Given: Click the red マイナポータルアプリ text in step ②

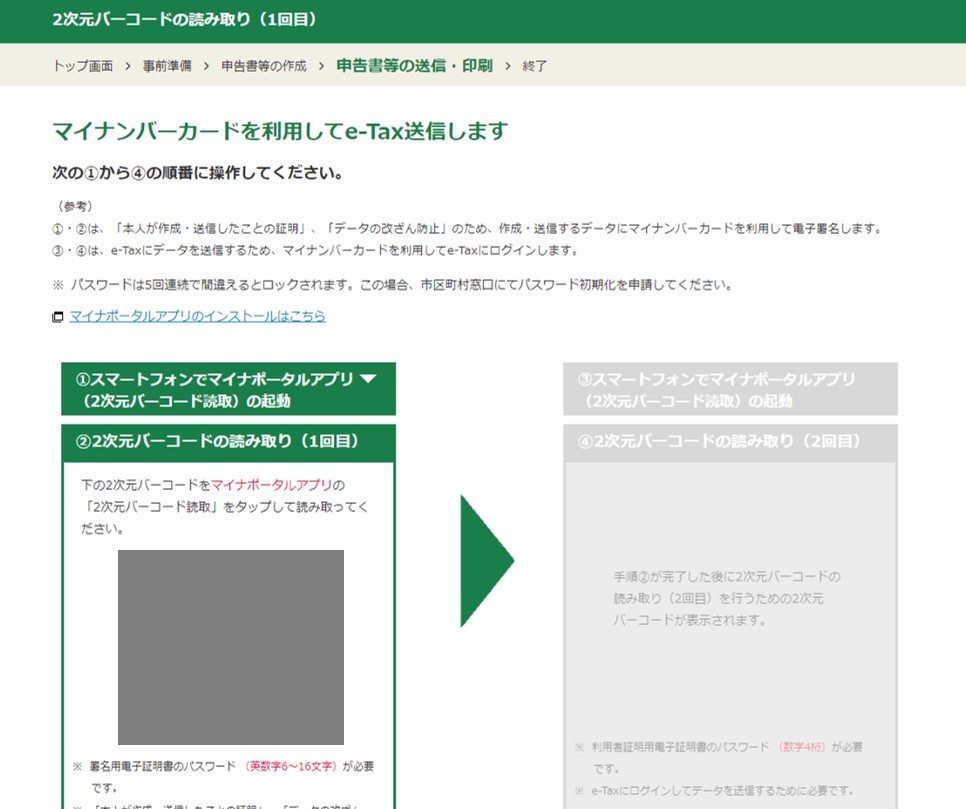Looking at the screenshot, I should coord(272,485).
